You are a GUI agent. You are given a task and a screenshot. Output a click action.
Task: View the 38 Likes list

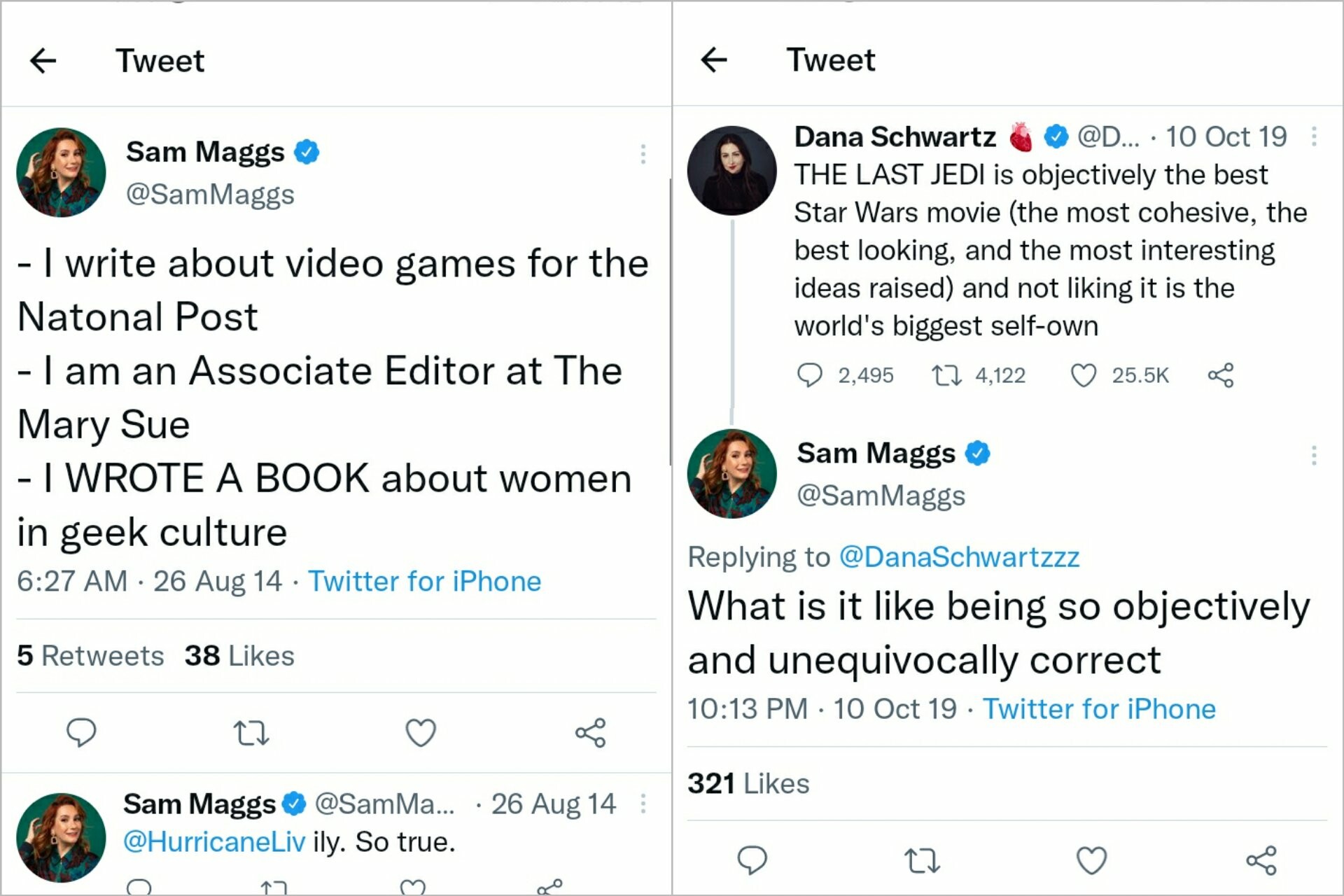[x=239, y=656]
